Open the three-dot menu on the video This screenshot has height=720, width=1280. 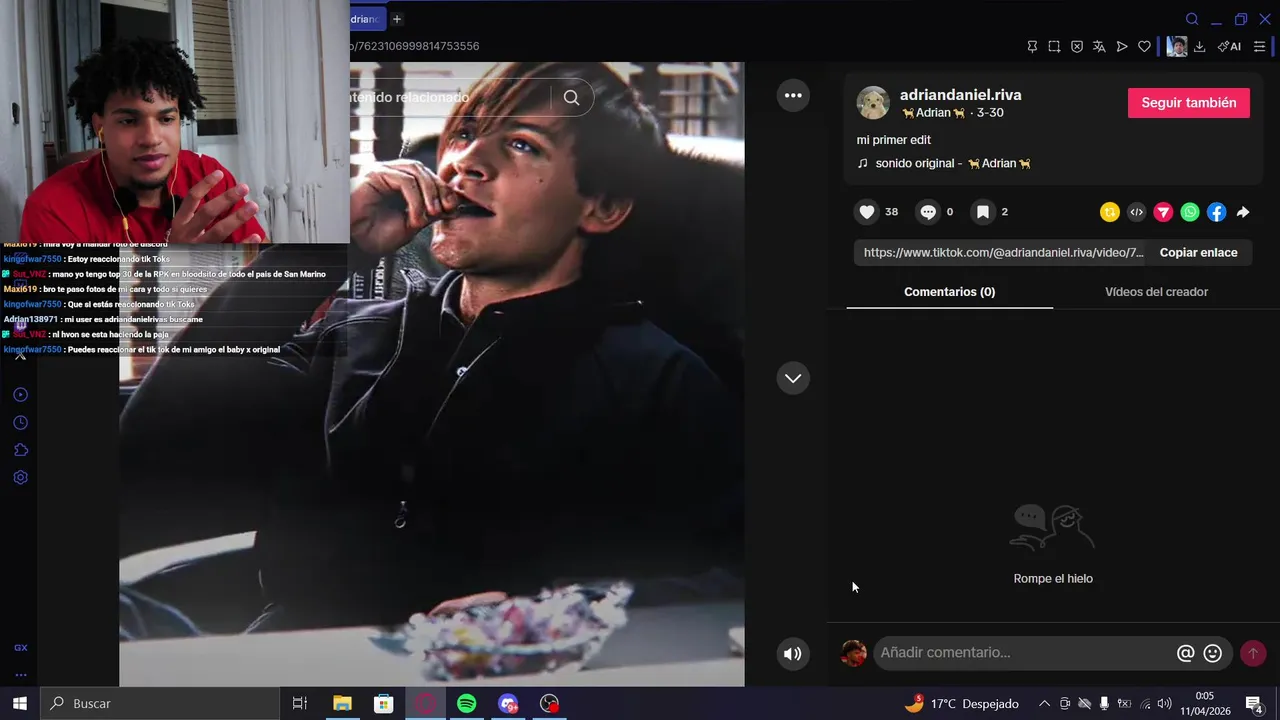tap(793, 95)
